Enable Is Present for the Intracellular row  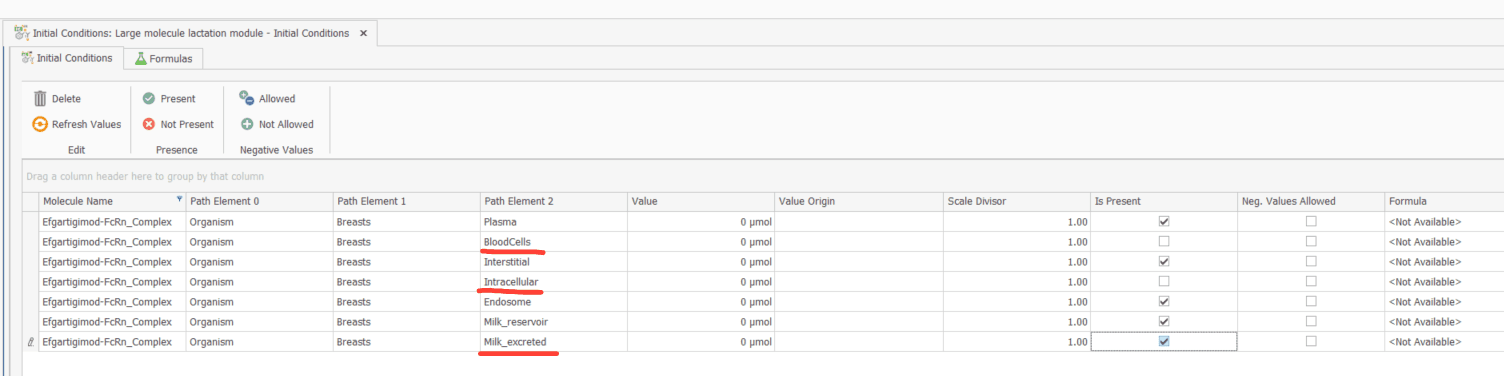(x=1163, y=281)
